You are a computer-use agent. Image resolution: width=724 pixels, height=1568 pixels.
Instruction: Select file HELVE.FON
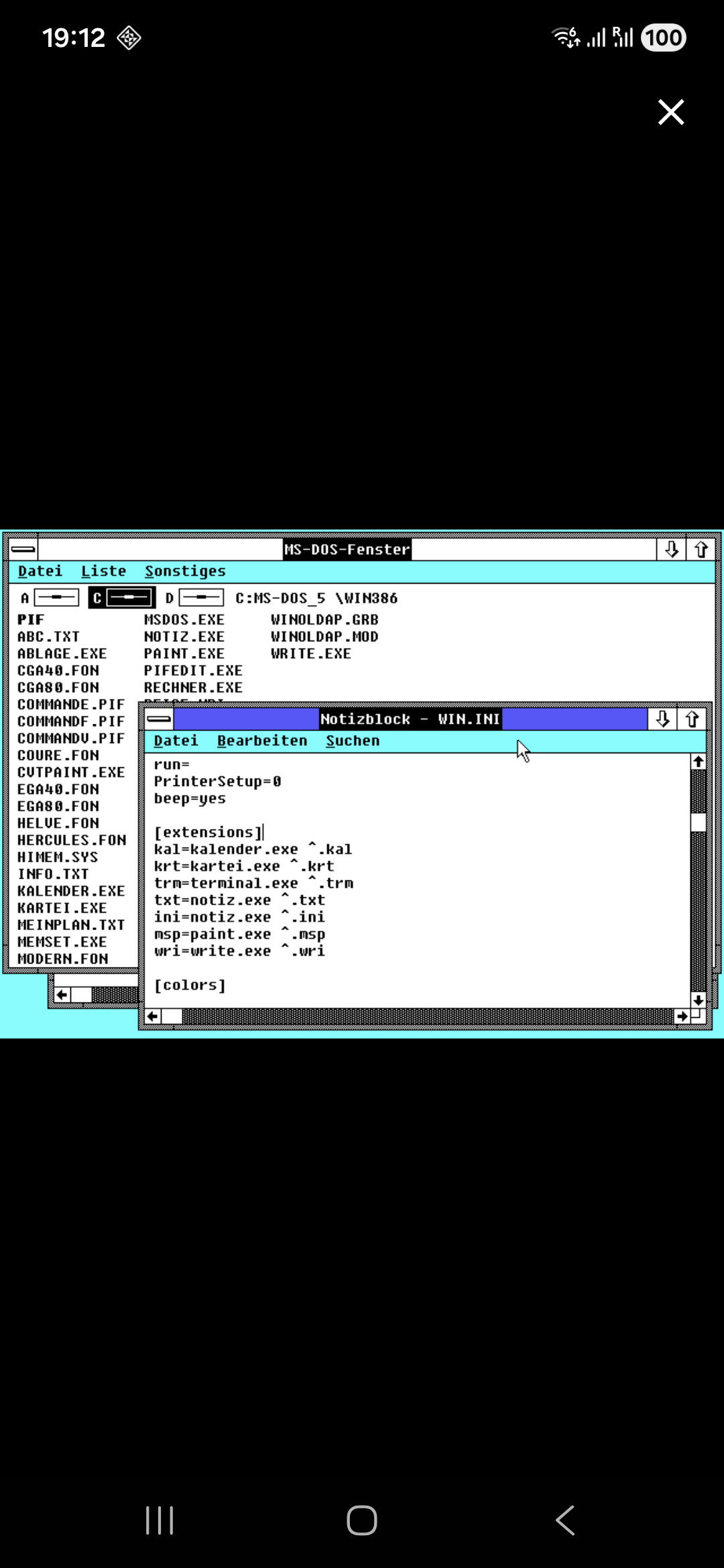pos(58,823)
